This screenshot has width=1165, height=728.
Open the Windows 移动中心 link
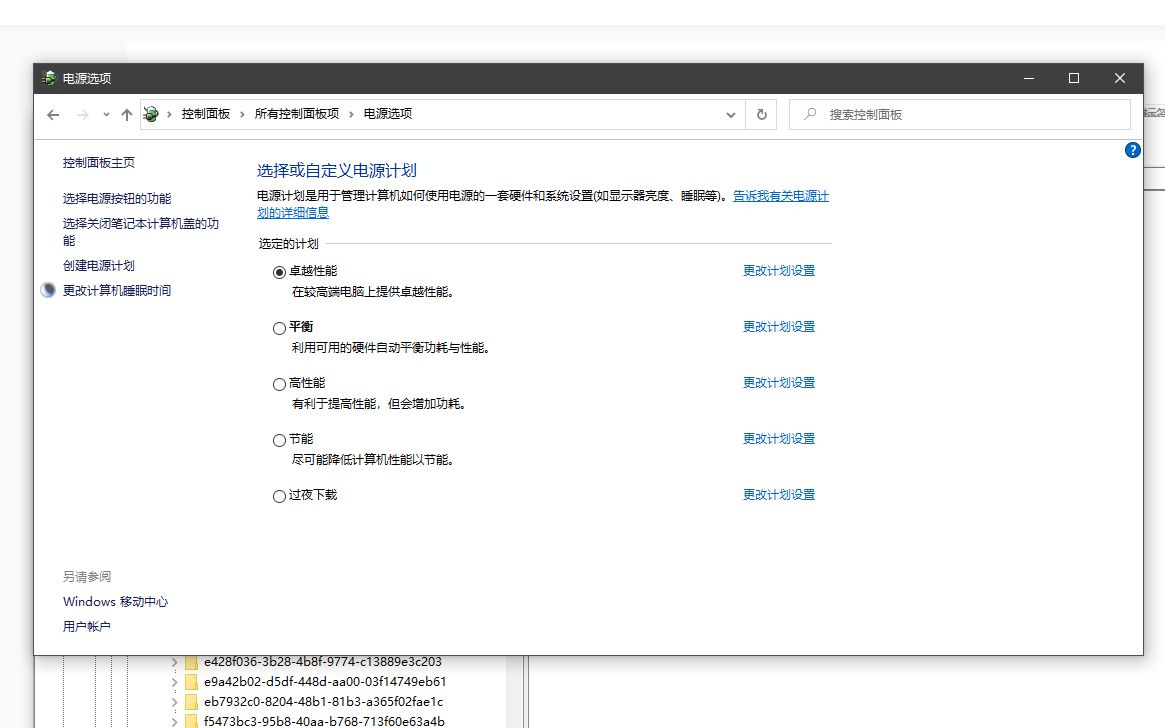pyautogui.click(x=114, y=601)
